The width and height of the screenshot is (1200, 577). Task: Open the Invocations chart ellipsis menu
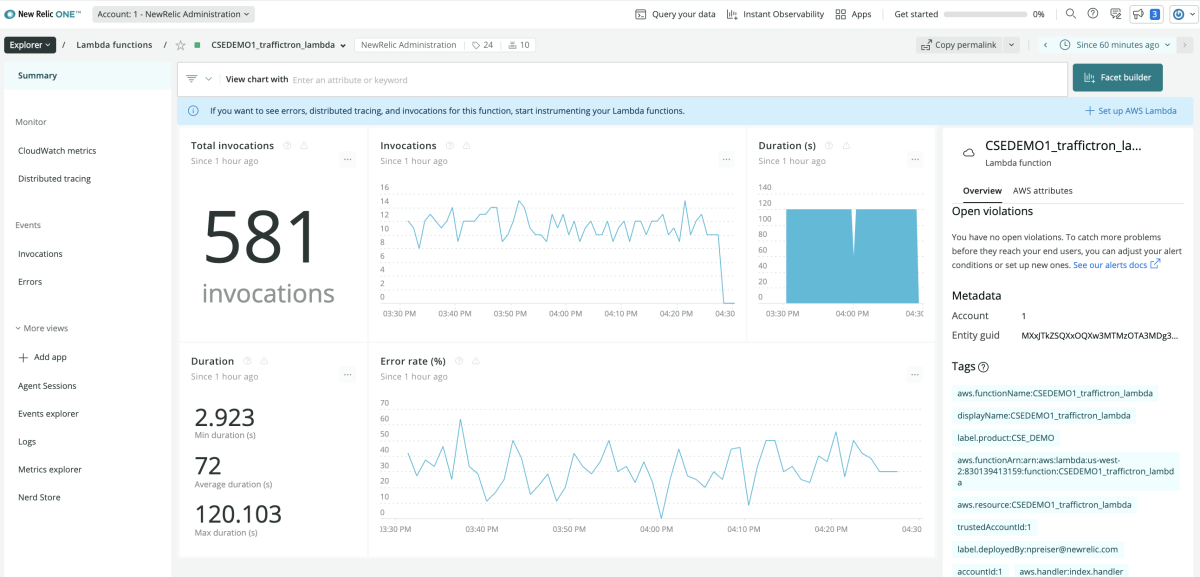coord(725,159)
